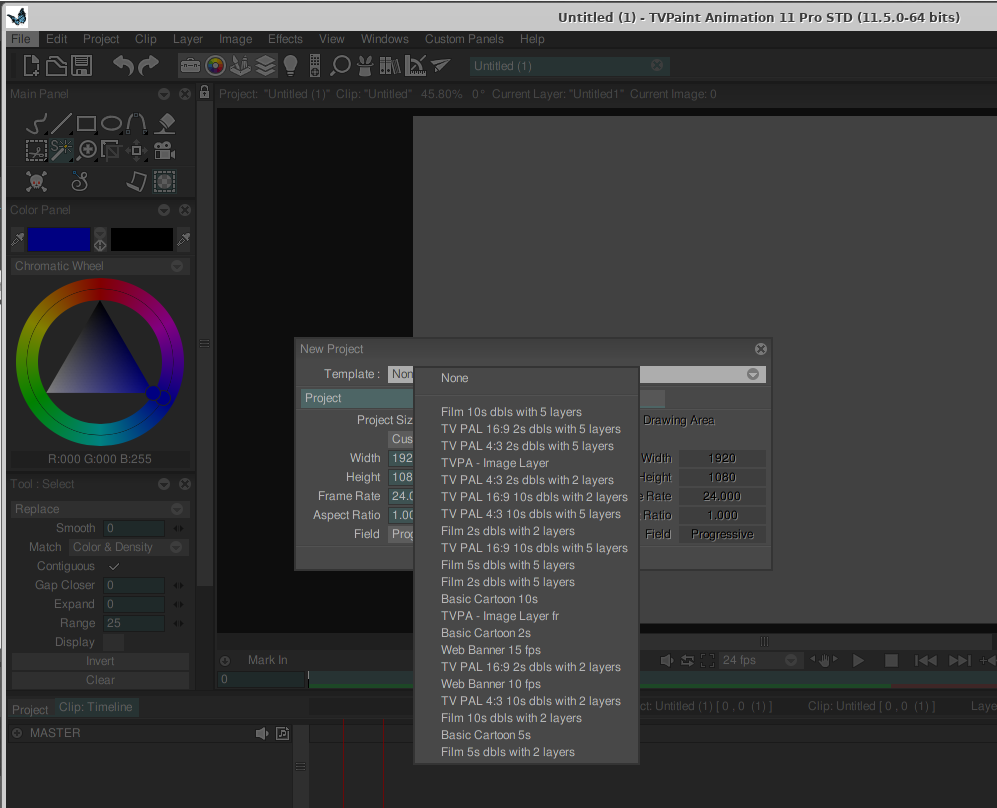Select template Web Banner 15 fps
Viewport: 997px width, 808px height.
(491, 650)
